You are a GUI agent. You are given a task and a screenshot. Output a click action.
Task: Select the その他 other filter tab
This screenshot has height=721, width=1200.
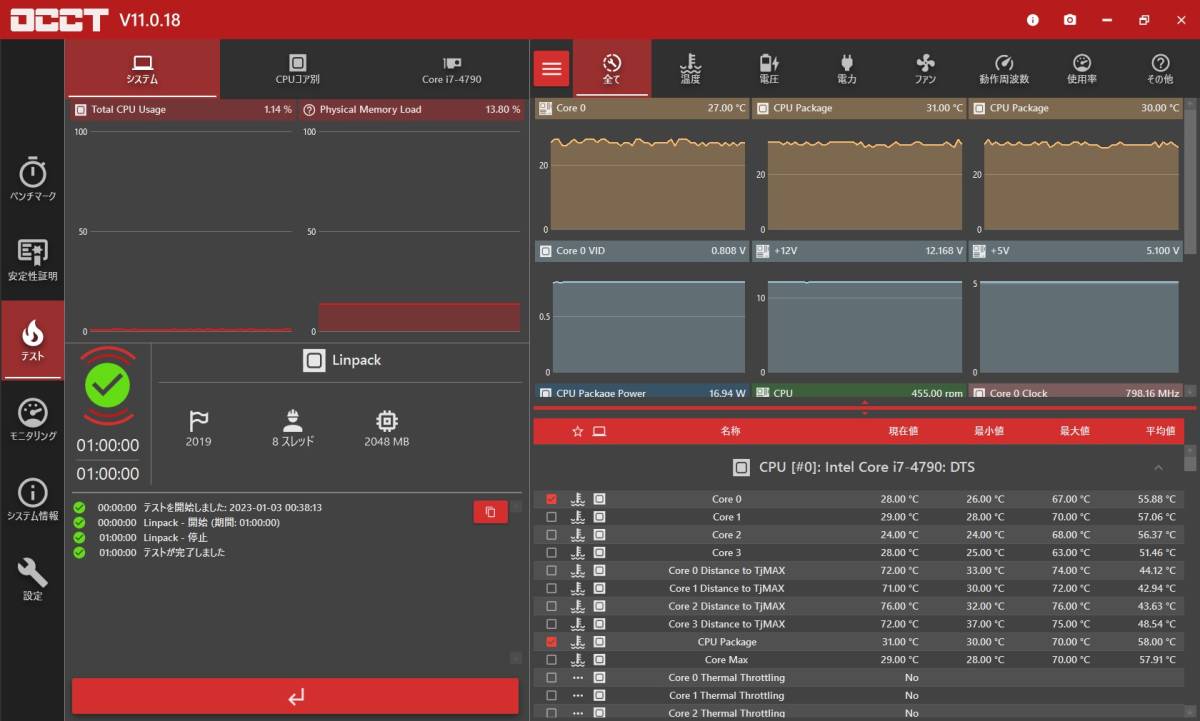1160,69
